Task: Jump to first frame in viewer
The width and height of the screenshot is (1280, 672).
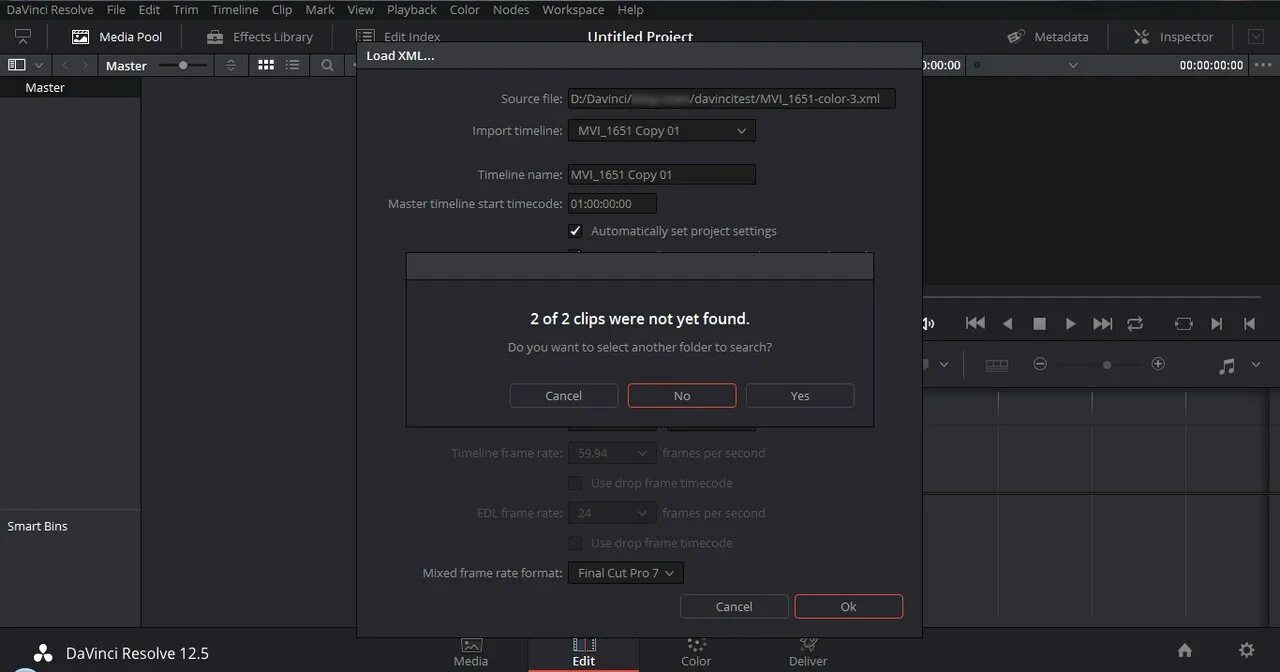Action: [975, 323]
